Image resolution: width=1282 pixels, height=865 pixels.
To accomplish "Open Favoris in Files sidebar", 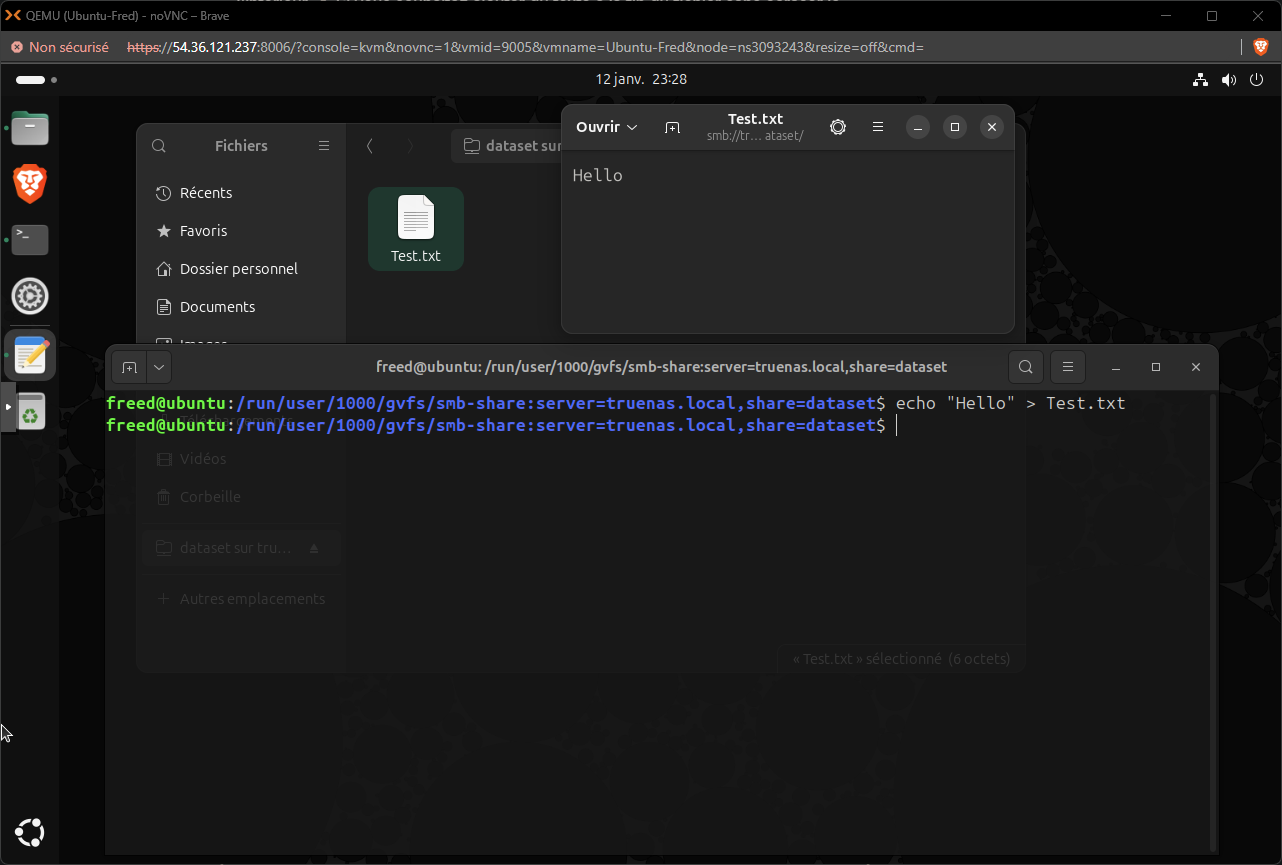I will [203, 231].
